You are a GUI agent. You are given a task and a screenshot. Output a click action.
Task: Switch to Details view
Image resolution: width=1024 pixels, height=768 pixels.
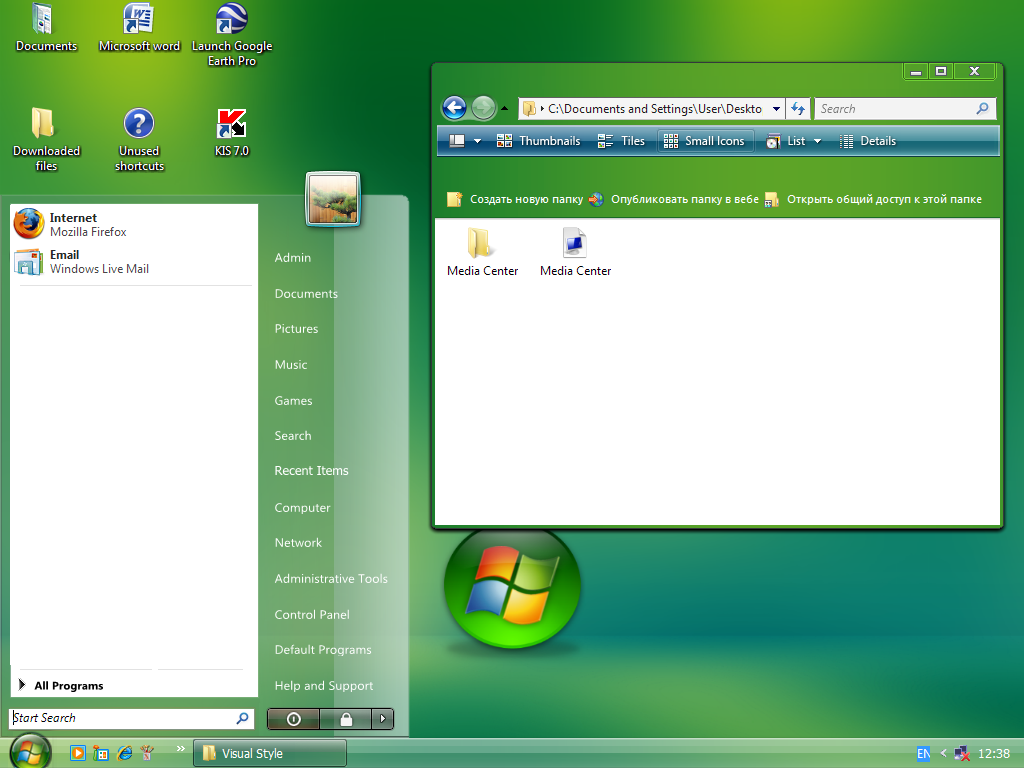868,141
